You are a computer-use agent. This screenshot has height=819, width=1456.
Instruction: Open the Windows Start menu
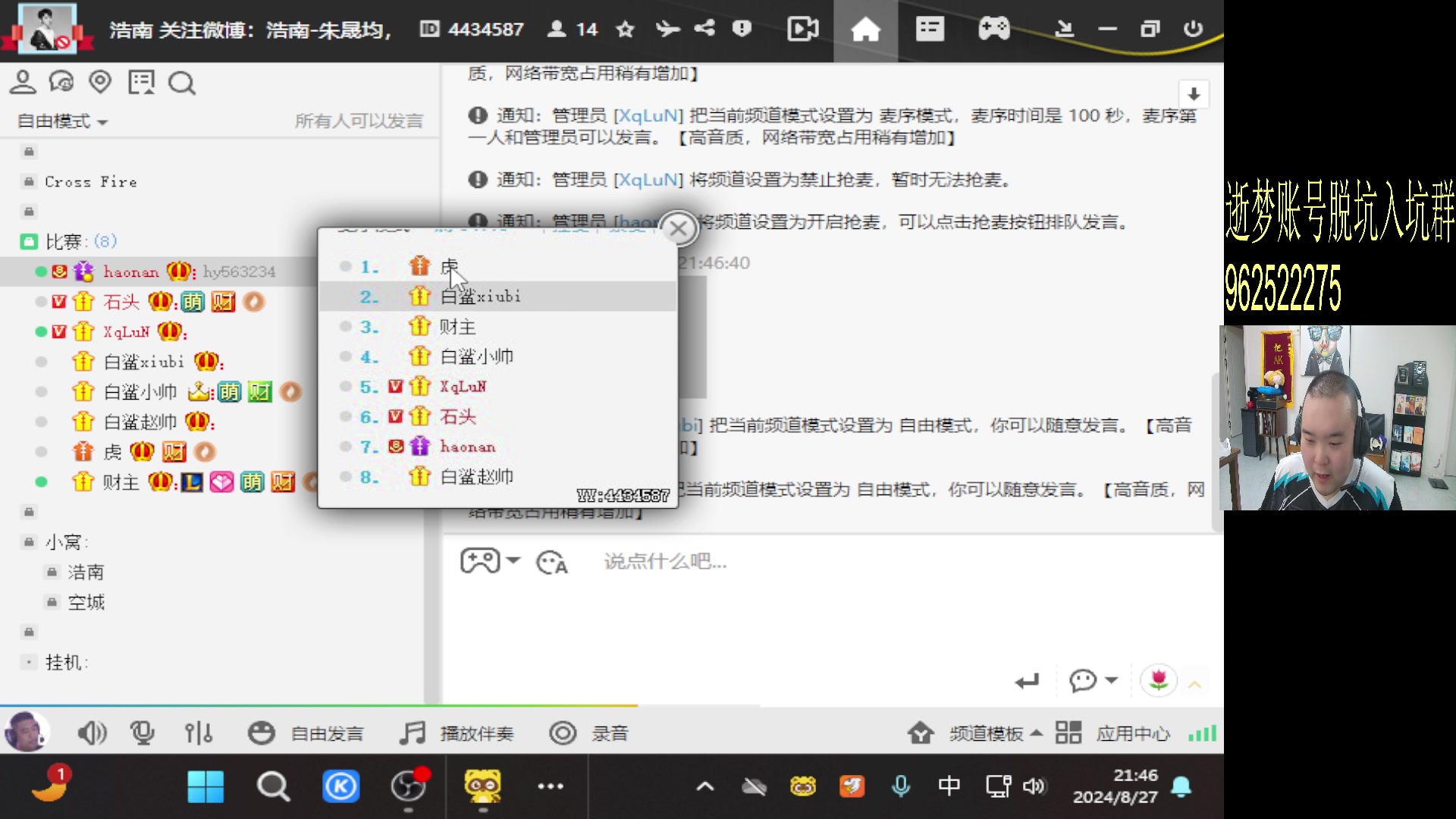coord(206,786)
